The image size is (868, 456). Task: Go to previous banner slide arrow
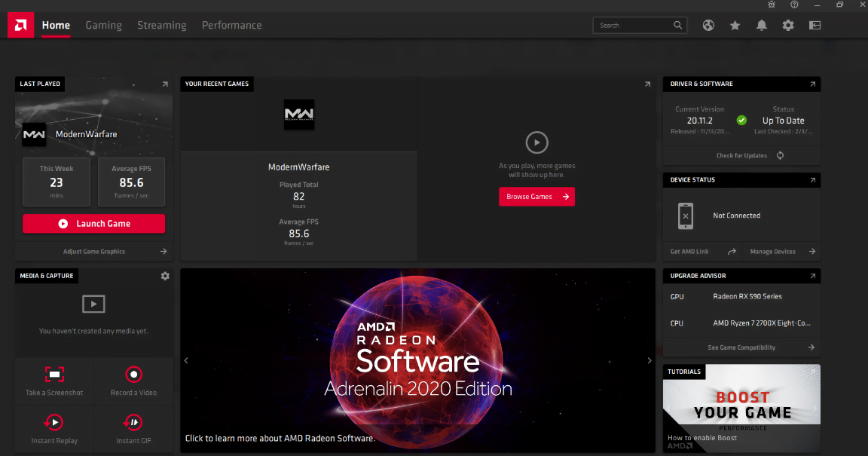(x=186, y=360)
